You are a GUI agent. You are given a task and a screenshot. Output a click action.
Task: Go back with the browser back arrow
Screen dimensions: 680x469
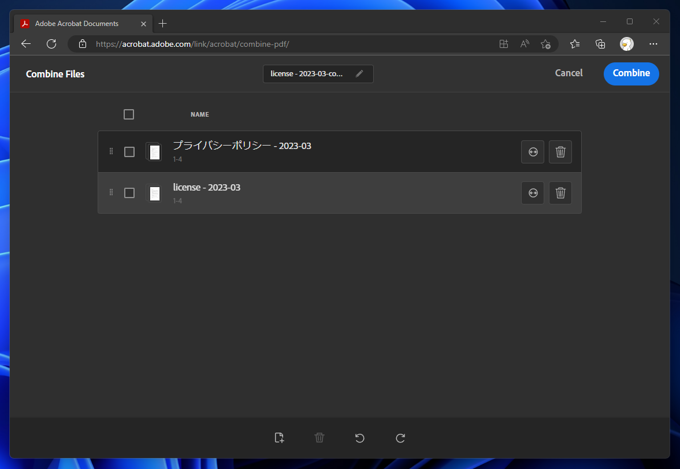point(26,44)
